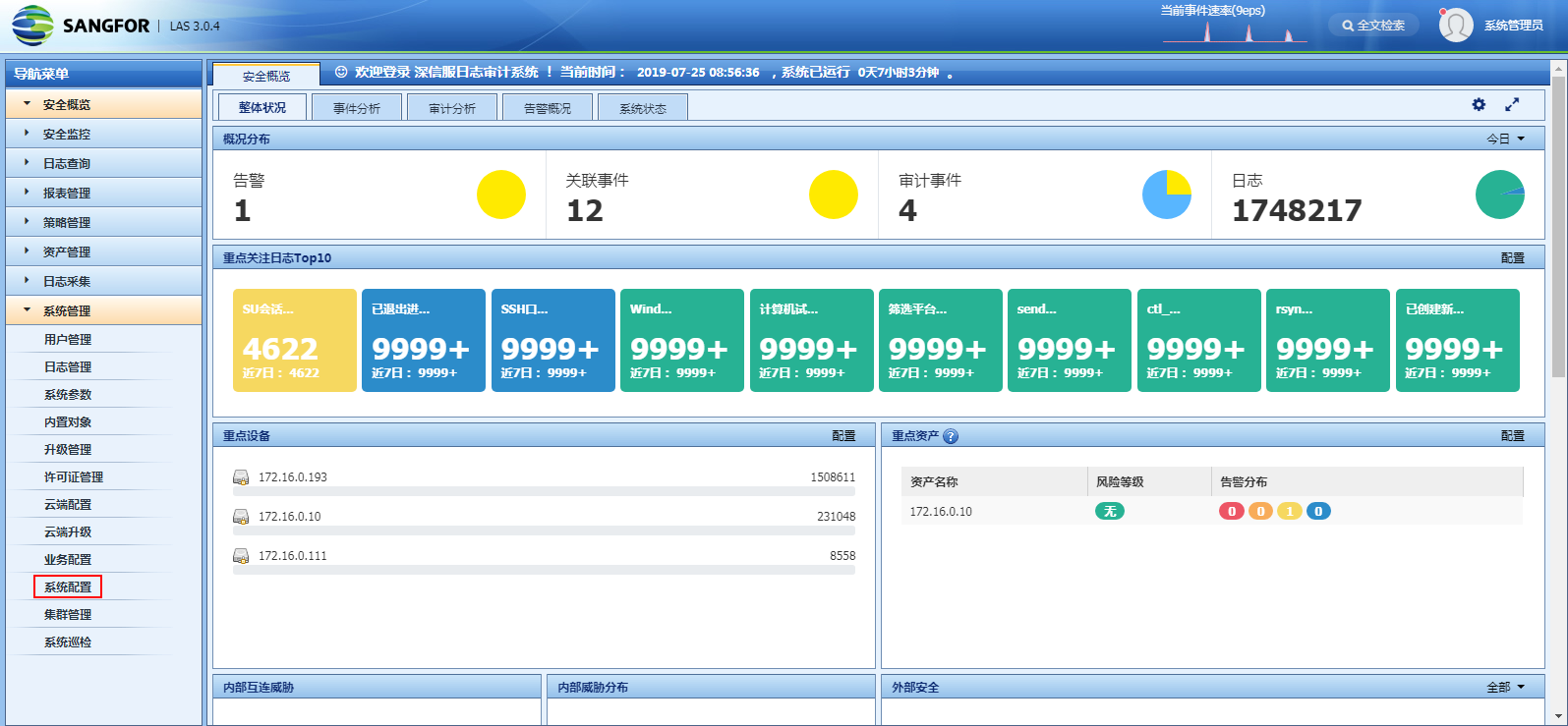Click the 告警 yellow pie chart
The image size is (1568, 726).
[x=501, y=195]
